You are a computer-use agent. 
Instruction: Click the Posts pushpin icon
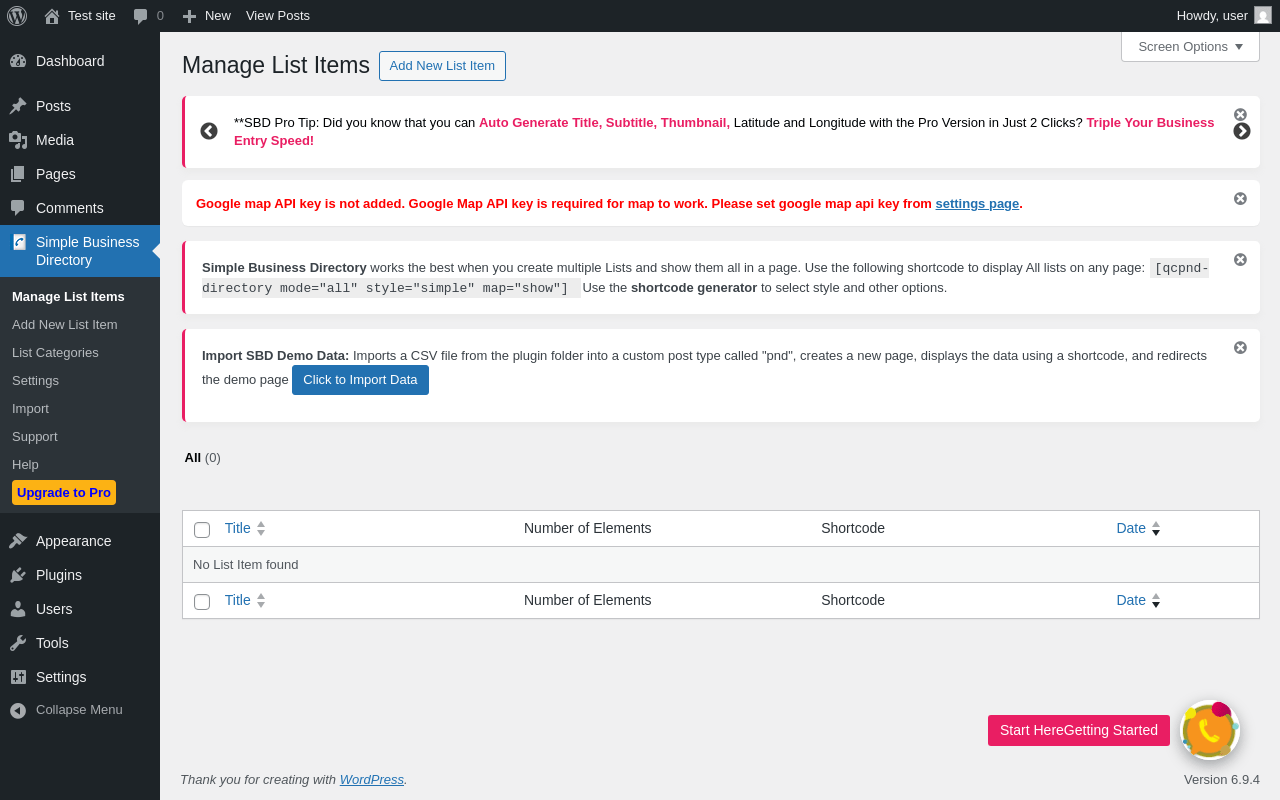(18, 106)
